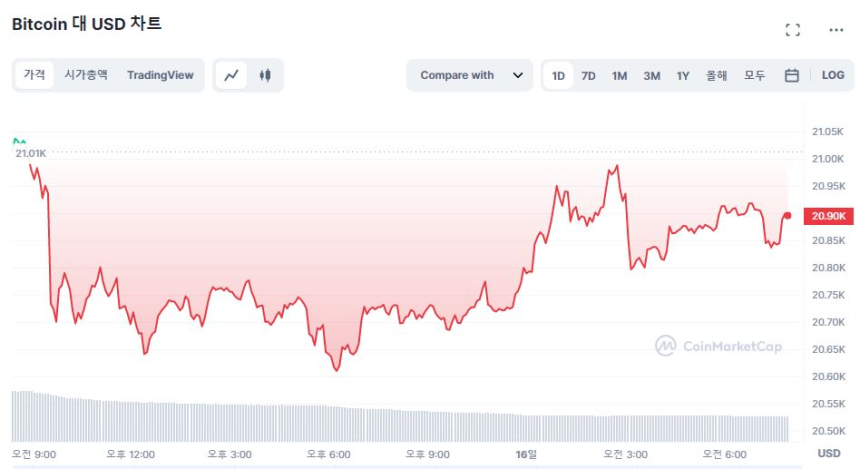Click the 20.90K current price label
Viewport: 860px width, 469px height.
pyautogui.click(x=829, y=216)
